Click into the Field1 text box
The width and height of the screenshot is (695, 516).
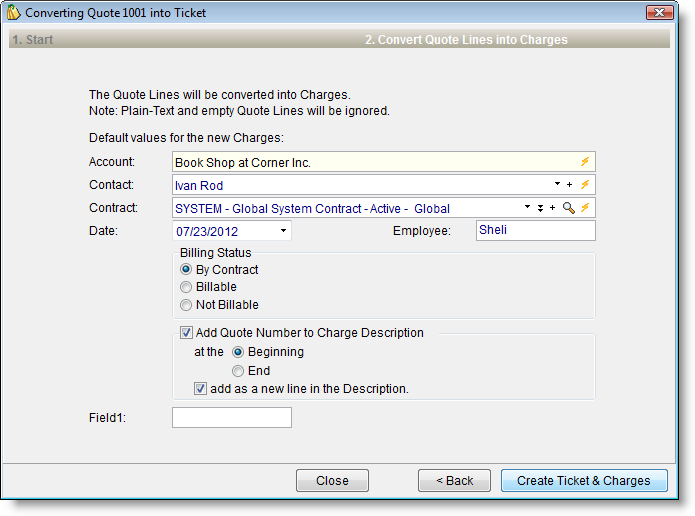pos(232,418)
